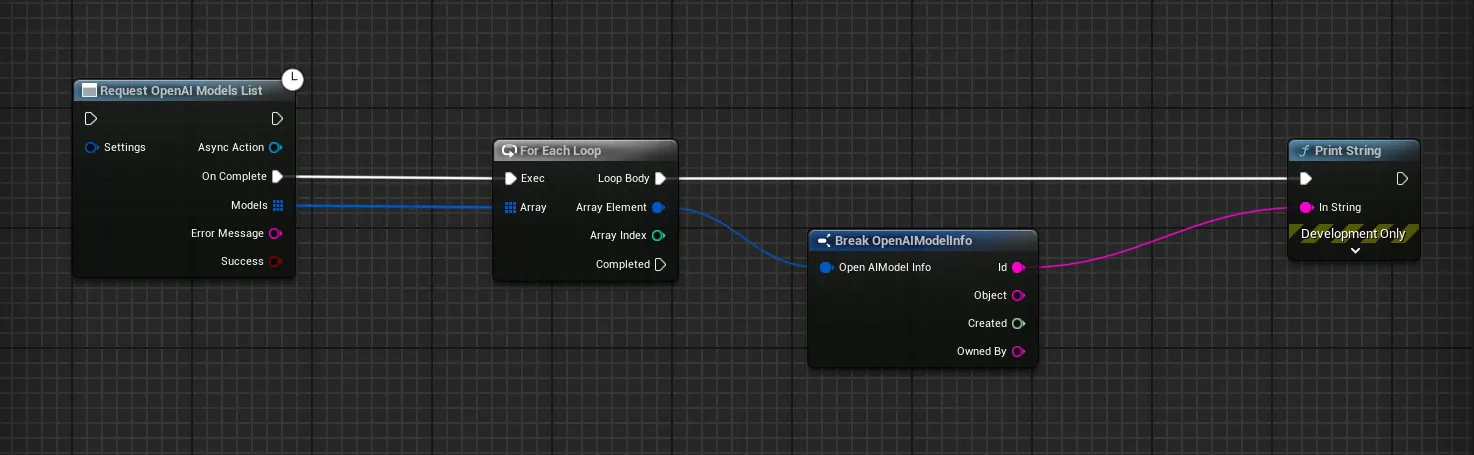The image size is (1474, 455).
Task: Click the latent clock icon on Request OpenAI Models List
Action: click(x=293, y=79)
